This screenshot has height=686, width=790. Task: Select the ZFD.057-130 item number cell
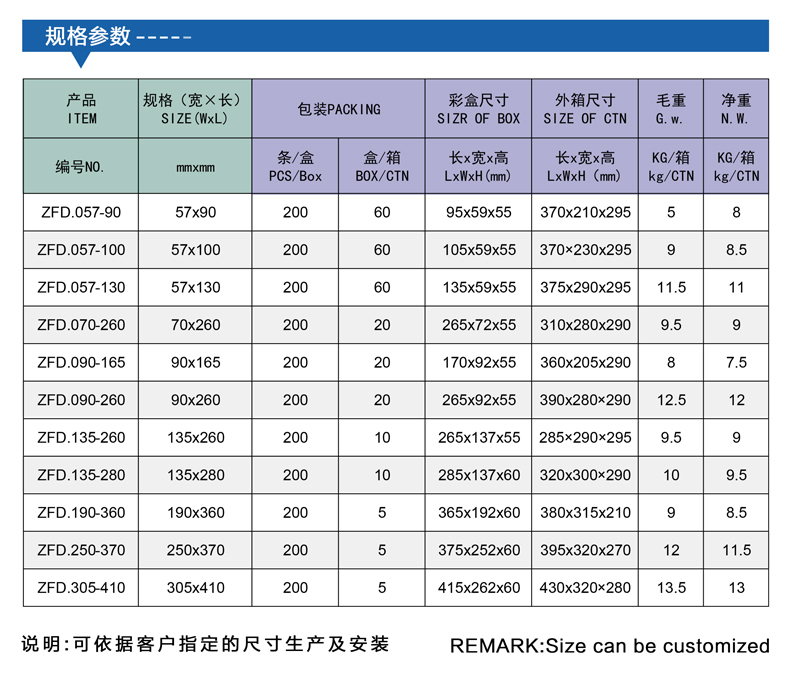[x=81, y=288]
